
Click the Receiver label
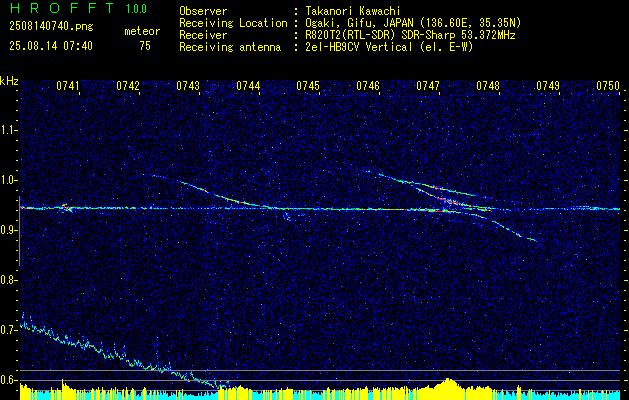point(203,35)
